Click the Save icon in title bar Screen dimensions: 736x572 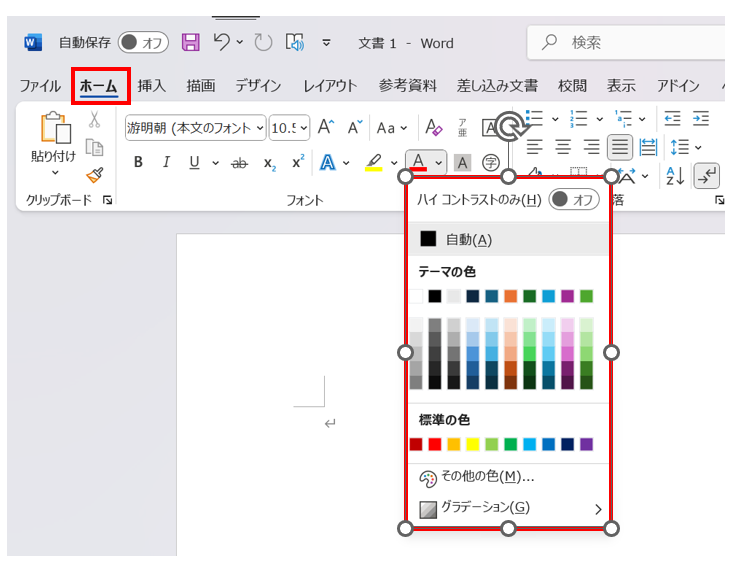[190, 42]
